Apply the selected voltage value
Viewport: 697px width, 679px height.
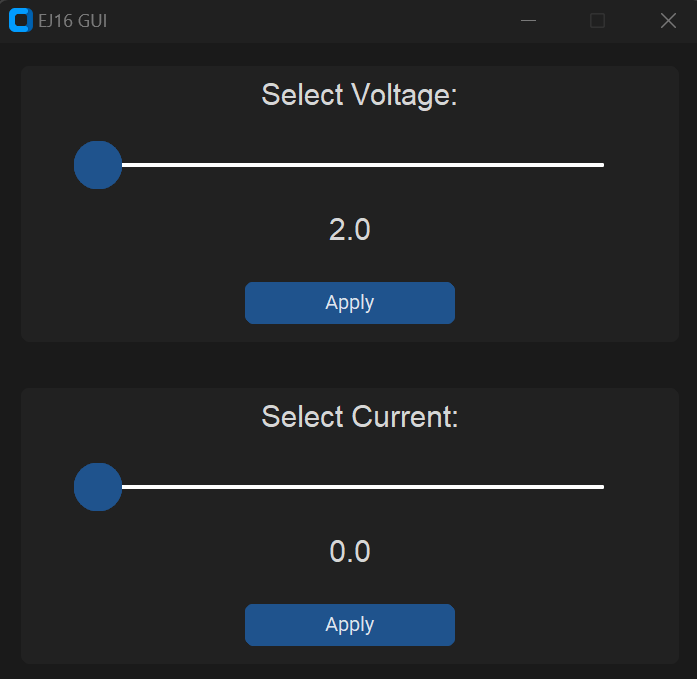tap(350, 303)
